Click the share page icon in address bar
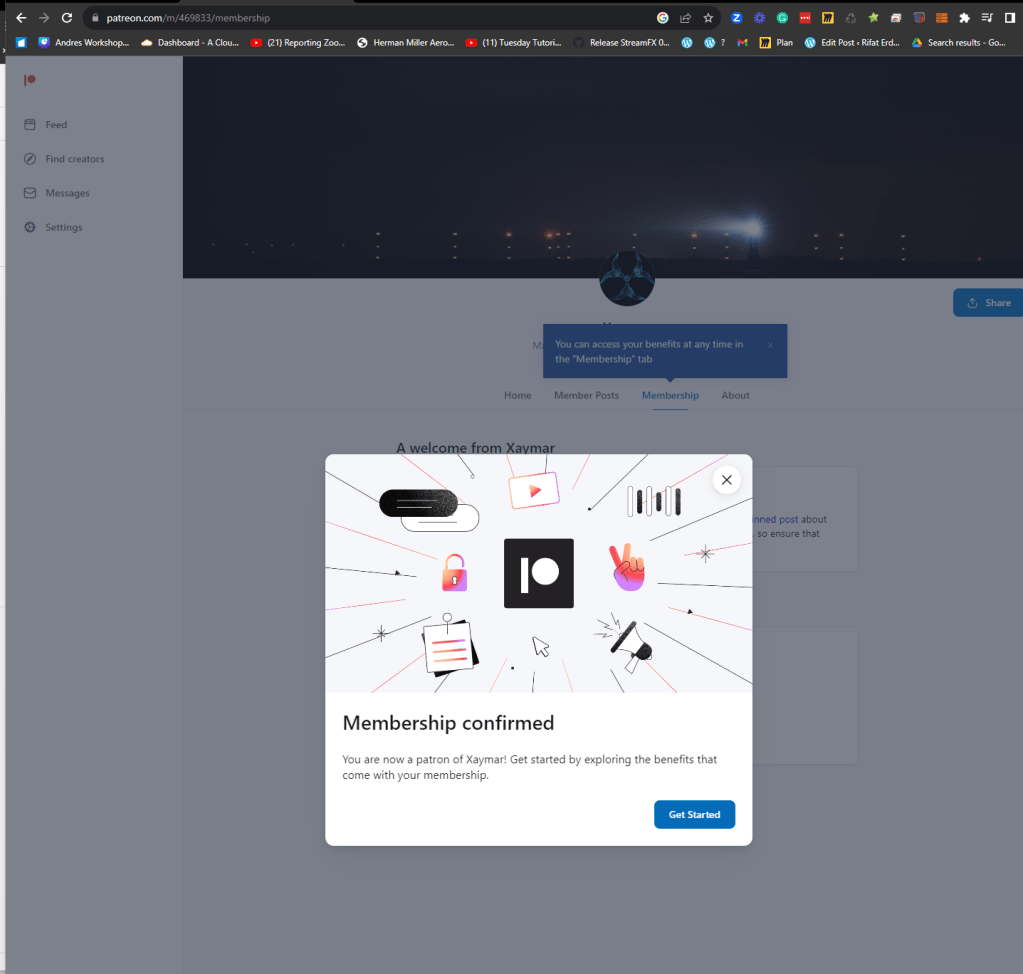 pos(685,18)
